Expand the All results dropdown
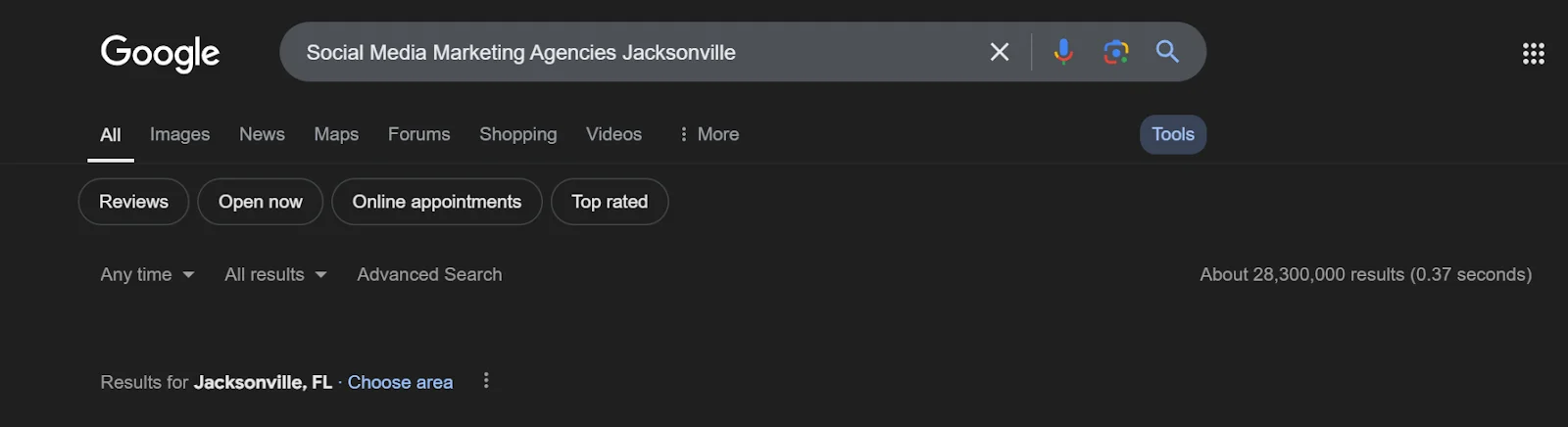The width and height of the screenshot is (1568, 427). tap(275, 275)
